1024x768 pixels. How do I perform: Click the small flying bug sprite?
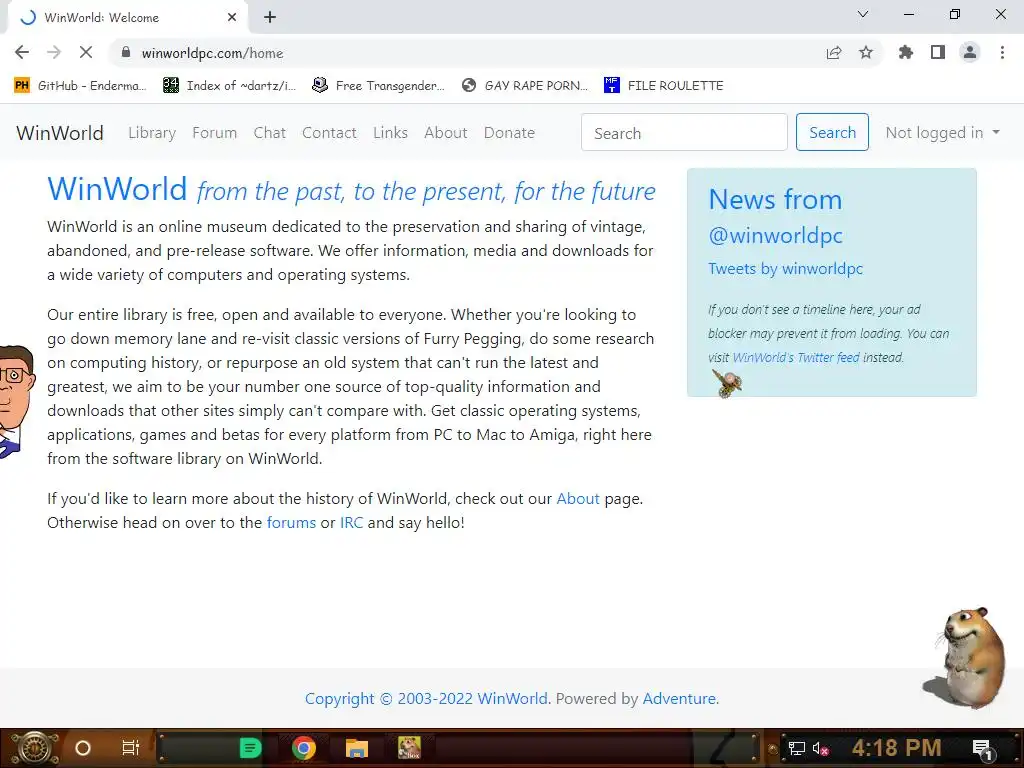coord(726,383)
